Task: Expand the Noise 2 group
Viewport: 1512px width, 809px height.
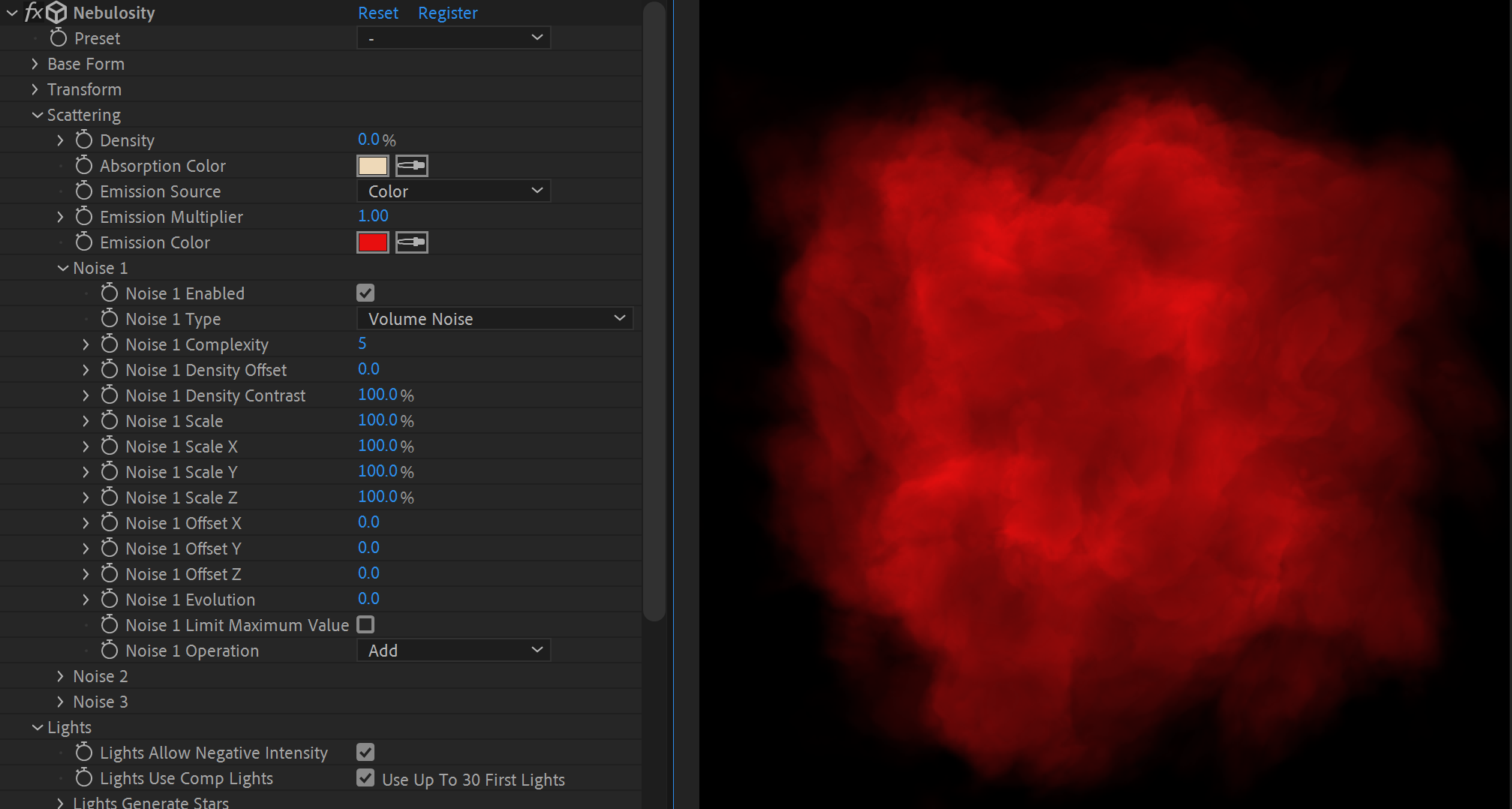Action: point(60,676)
